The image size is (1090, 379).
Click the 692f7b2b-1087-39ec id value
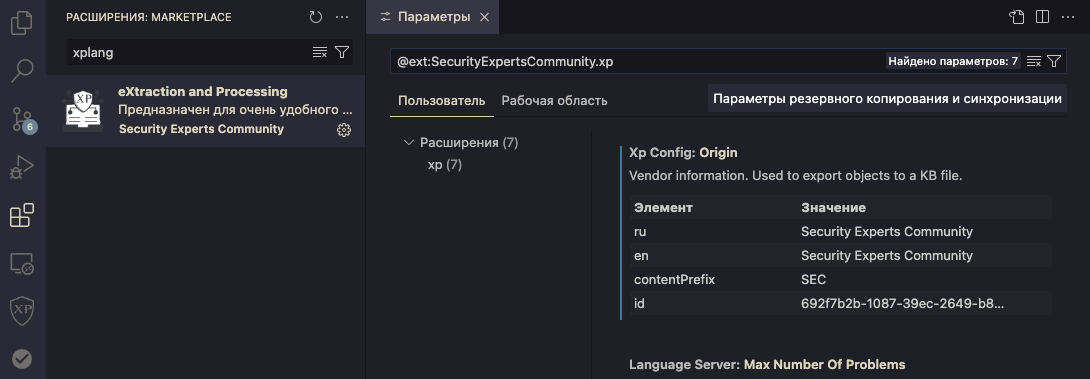pyautogui.click(x=902, y=304)
